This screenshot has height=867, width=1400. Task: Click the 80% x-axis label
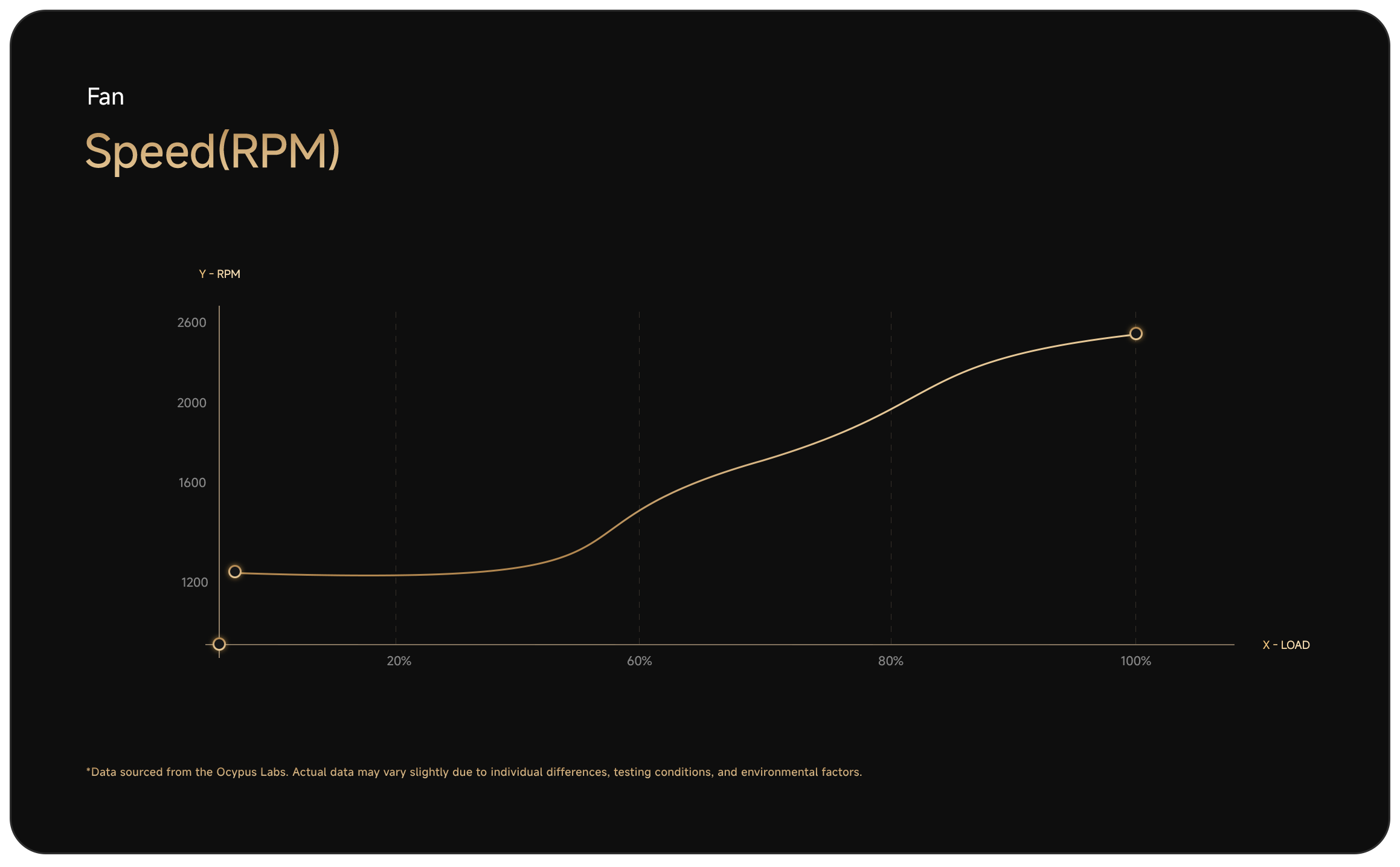tap(890, 661)
